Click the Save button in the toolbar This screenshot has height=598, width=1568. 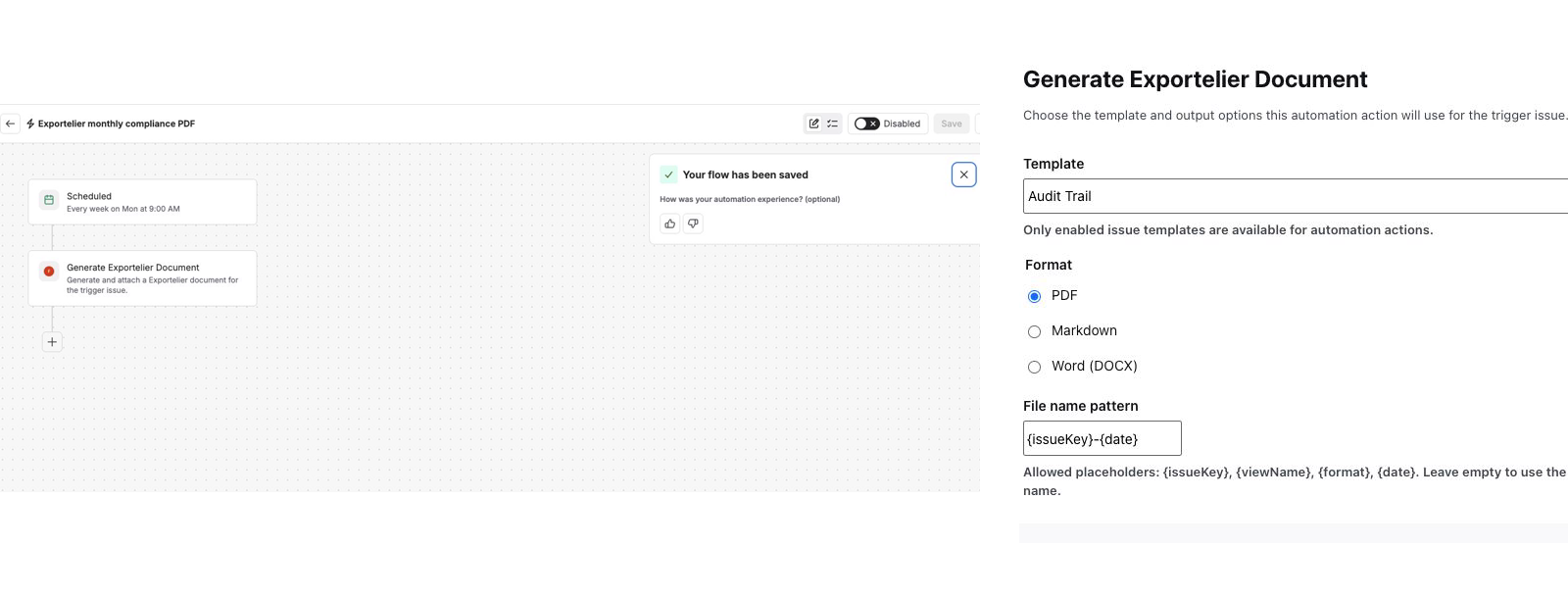click(x=952, y=124)
